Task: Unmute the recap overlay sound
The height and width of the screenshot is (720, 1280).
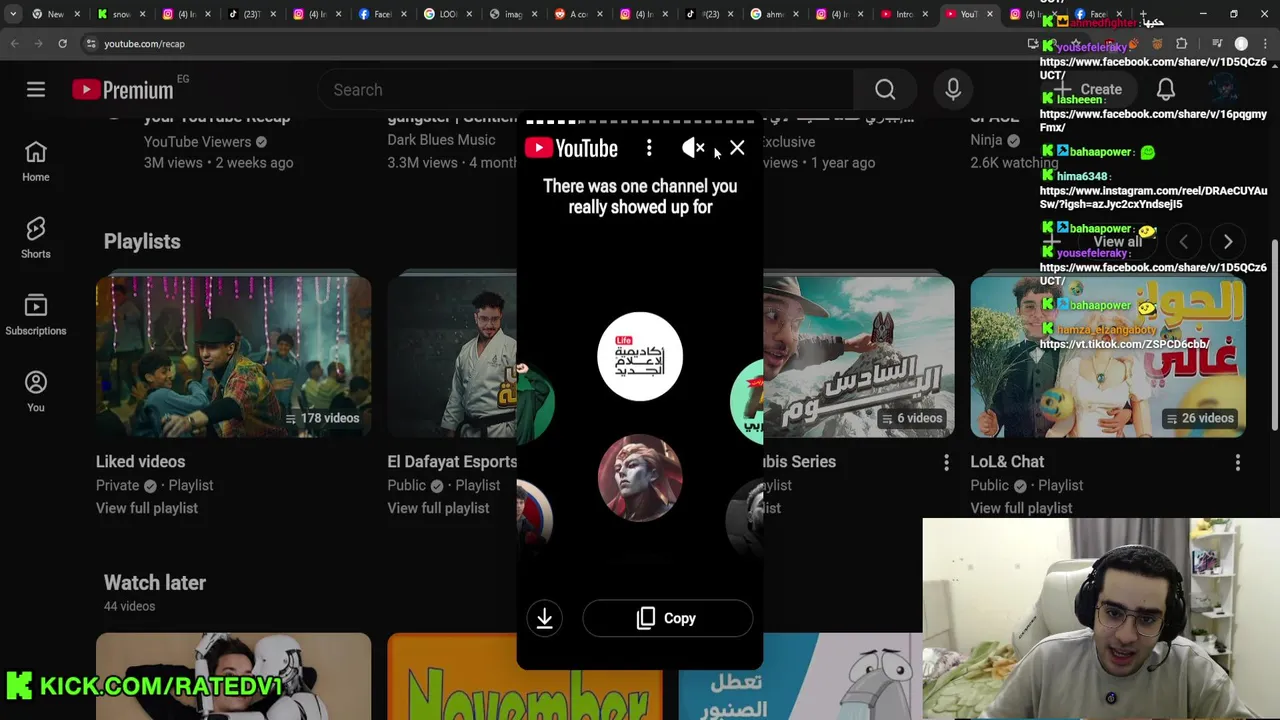Action: pos(693,148)
